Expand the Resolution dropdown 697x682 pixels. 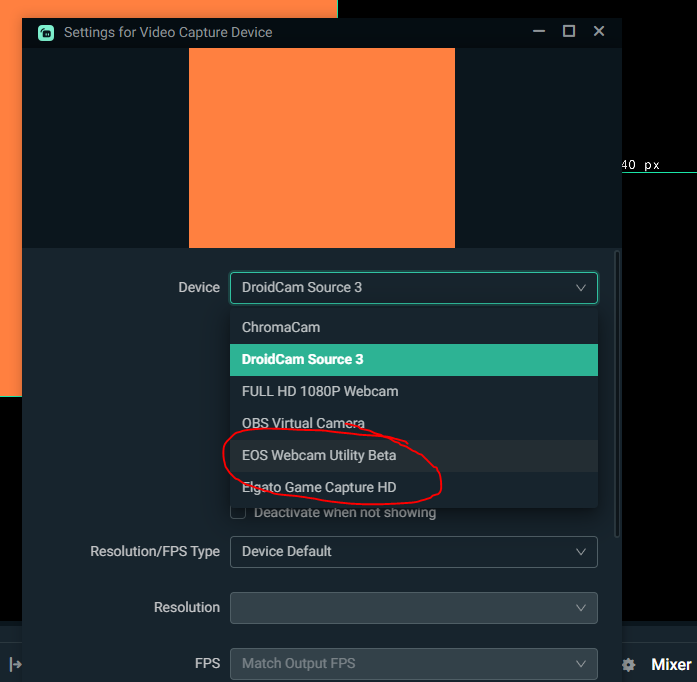point(413,608)
